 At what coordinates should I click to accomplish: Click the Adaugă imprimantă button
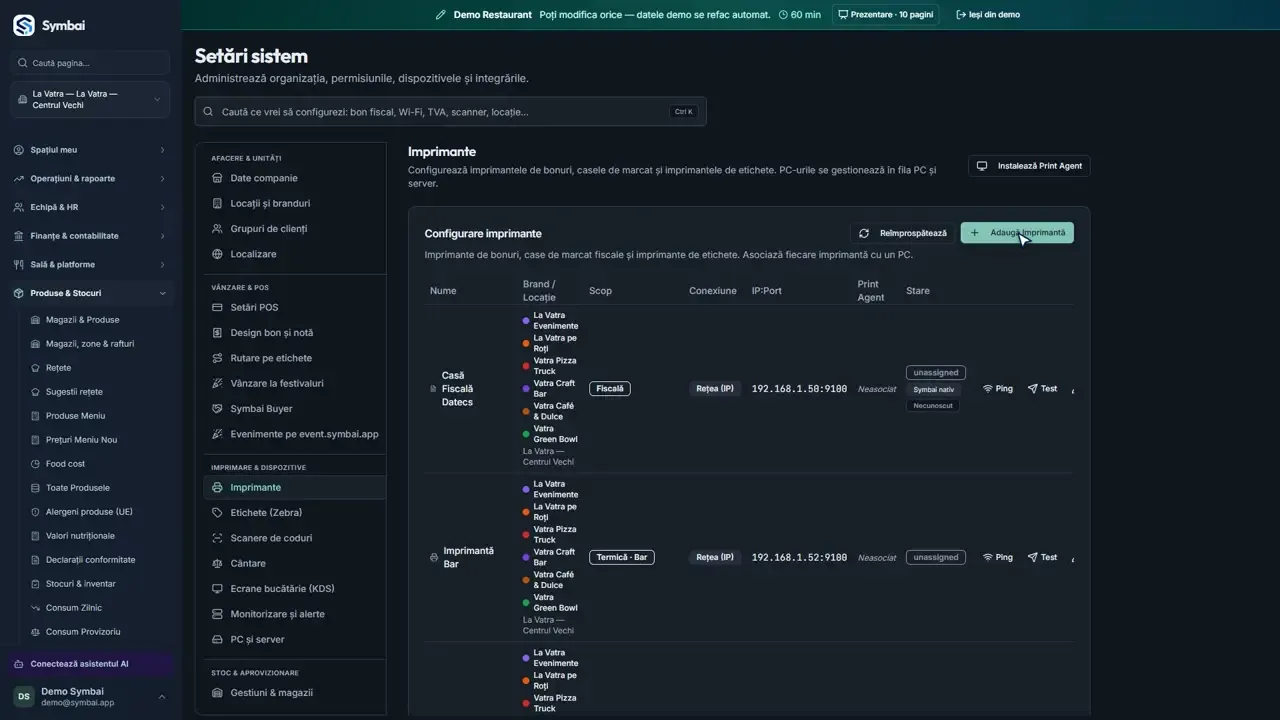click(x=1017, y=233)
